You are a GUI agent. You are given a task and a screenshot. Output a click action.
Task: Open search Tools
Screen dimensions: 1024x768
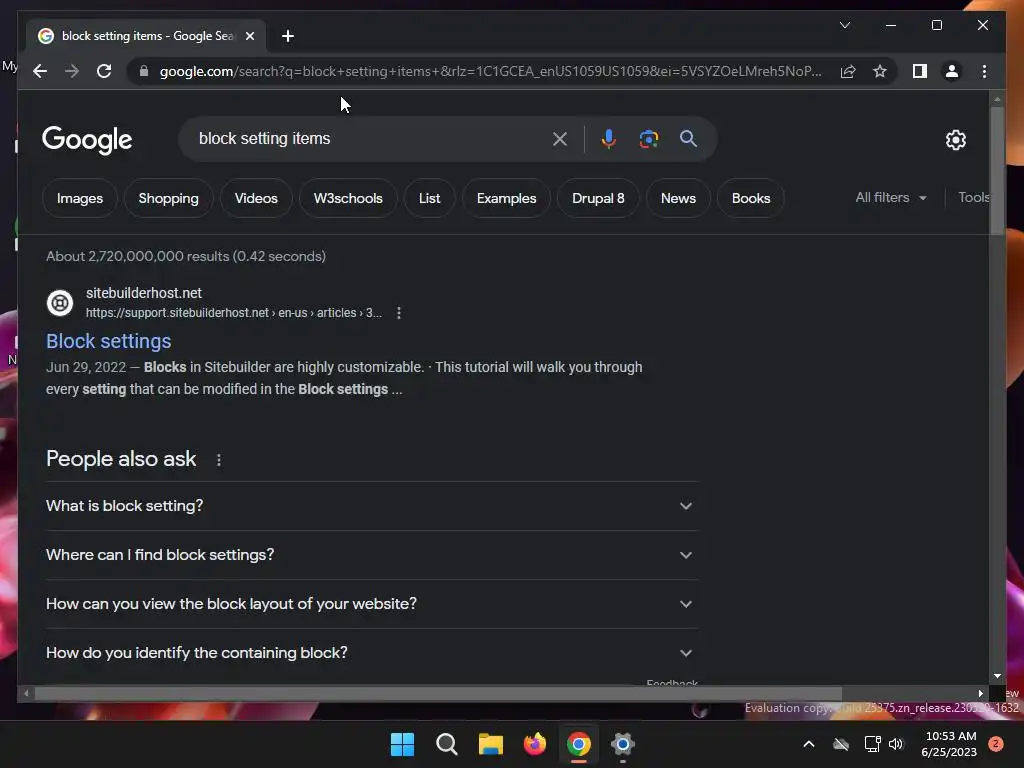973,197
